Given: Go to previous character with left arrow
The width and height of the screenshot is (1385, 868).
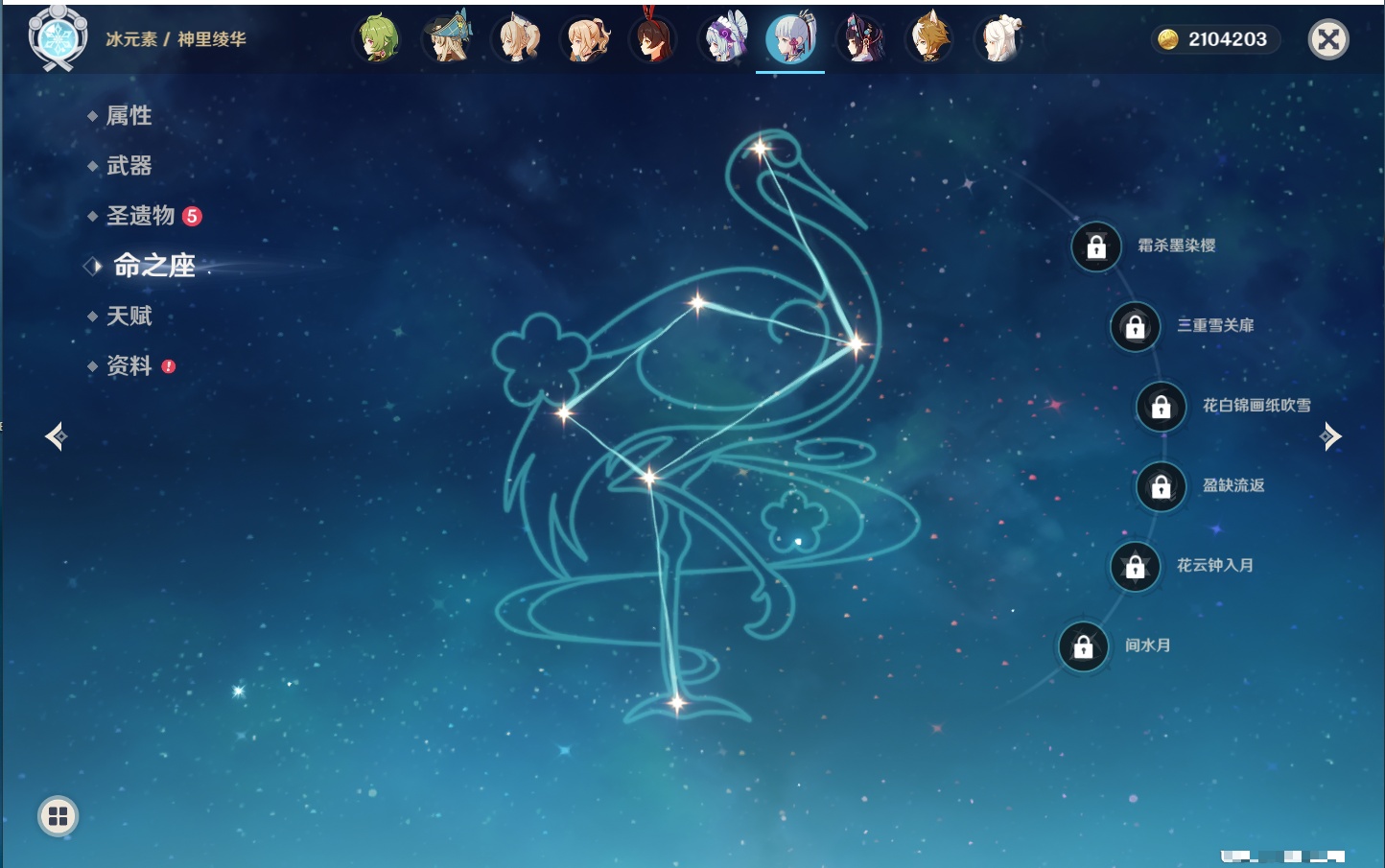Looking at the screenshot, I should point(56,436).
